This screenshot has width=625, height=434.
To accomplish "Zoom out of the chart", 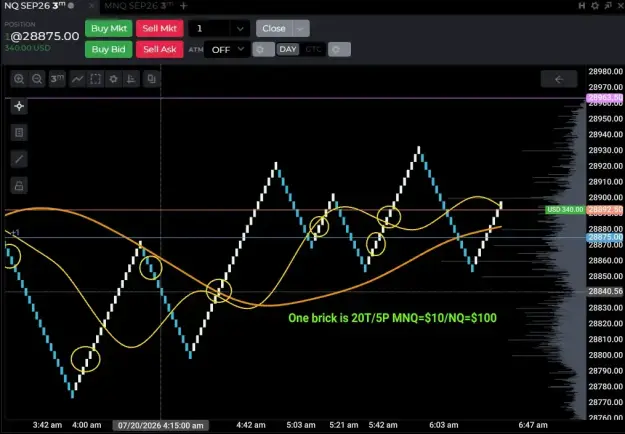I will tap(37, 79).
